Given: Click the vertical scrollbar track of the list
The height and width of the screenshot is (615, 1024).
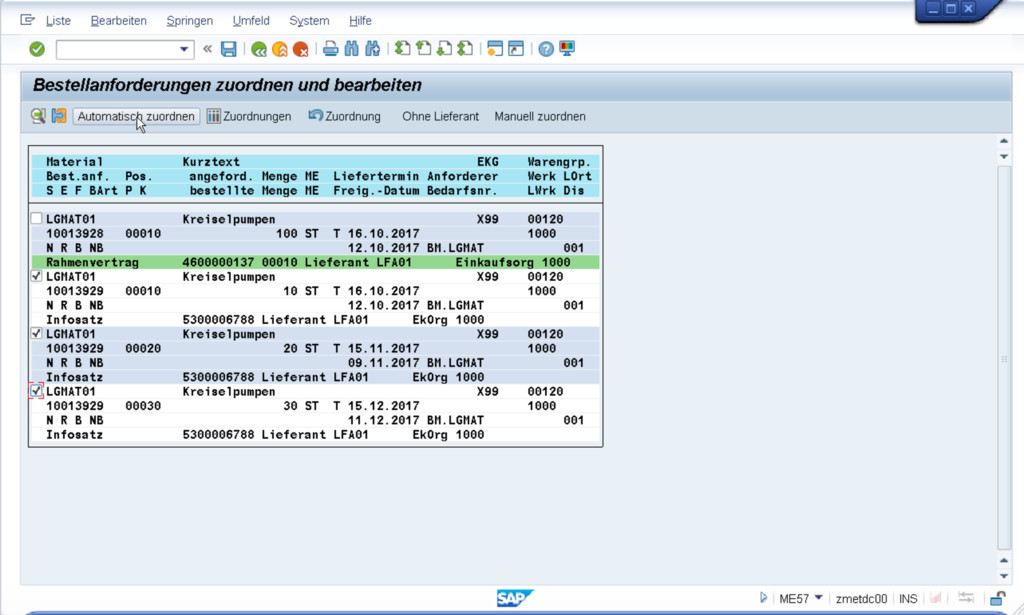Looking at the screenshot, I should pos(1004,358).
